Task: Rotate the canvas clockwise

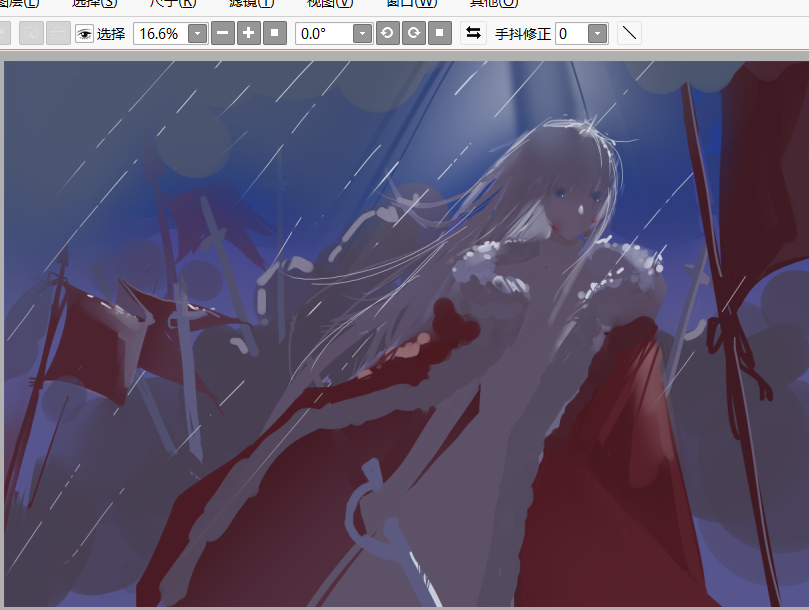Action: [413, 33]
